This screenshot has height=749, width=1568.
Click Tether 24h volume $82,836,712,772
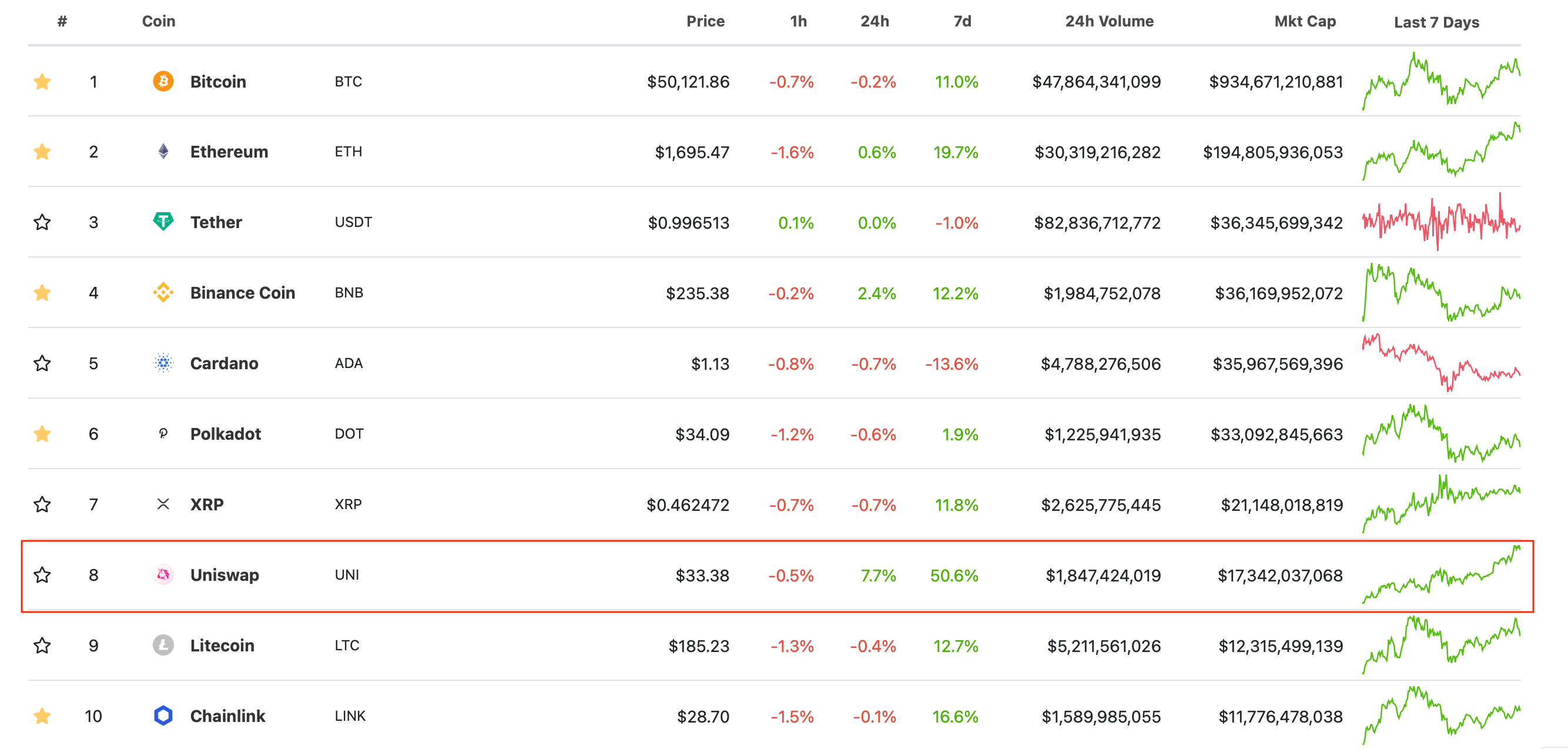[1097, 223]
